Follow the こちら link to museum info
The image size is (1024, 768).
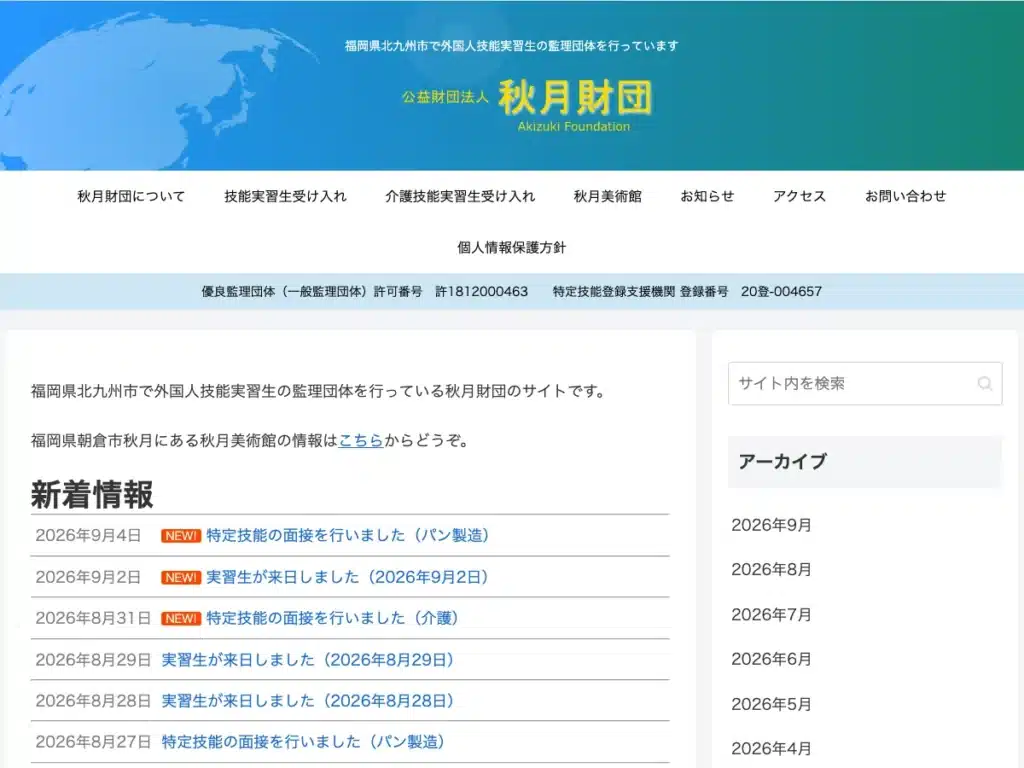tap(361, 440)
